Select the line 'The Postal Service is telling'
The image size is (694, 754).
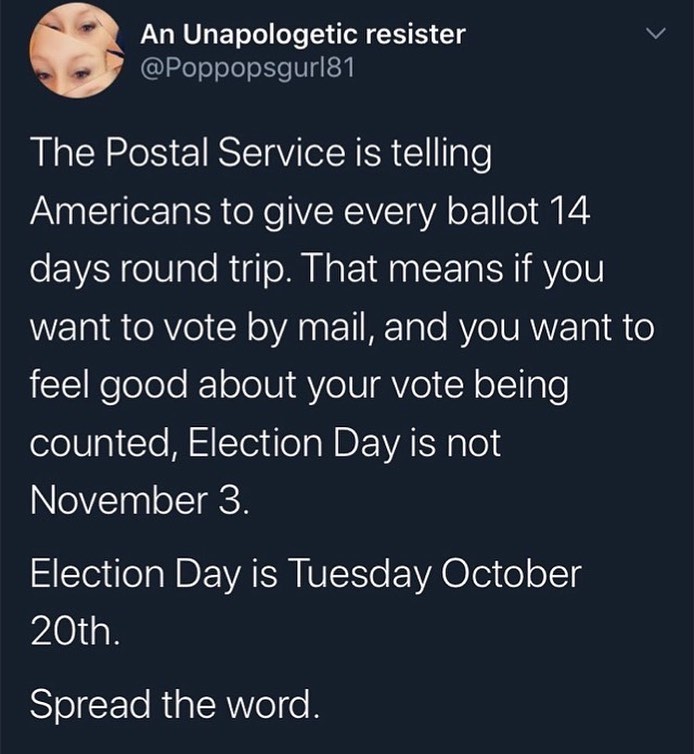pyautogui.click(x=261, y=154)
